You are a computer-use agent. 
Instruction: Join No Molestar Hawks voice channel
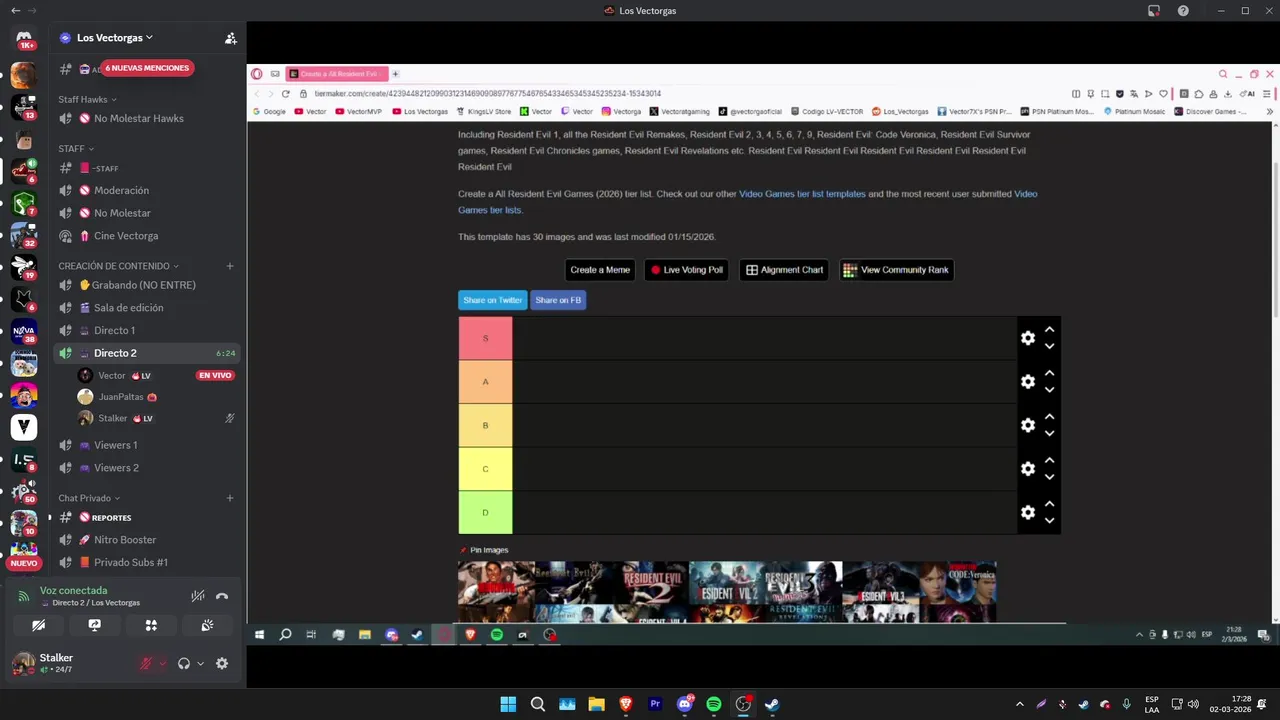pos(147,118)
